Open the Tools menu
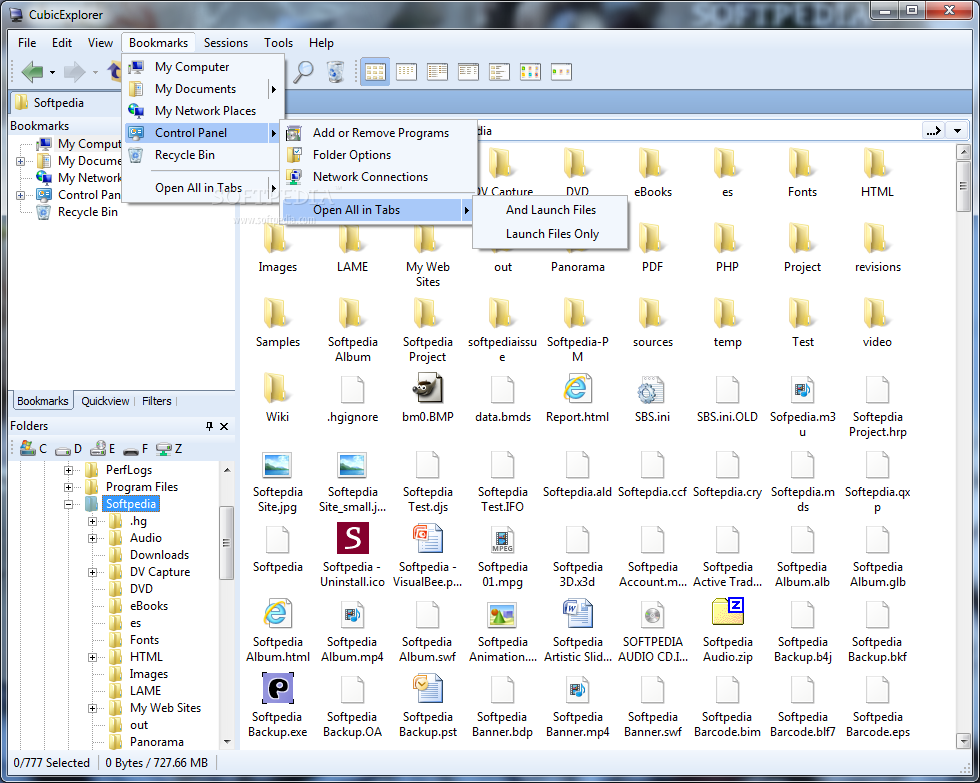Image resolution: width=980 pixels, height=783 pixels. (x=278, y=42)
